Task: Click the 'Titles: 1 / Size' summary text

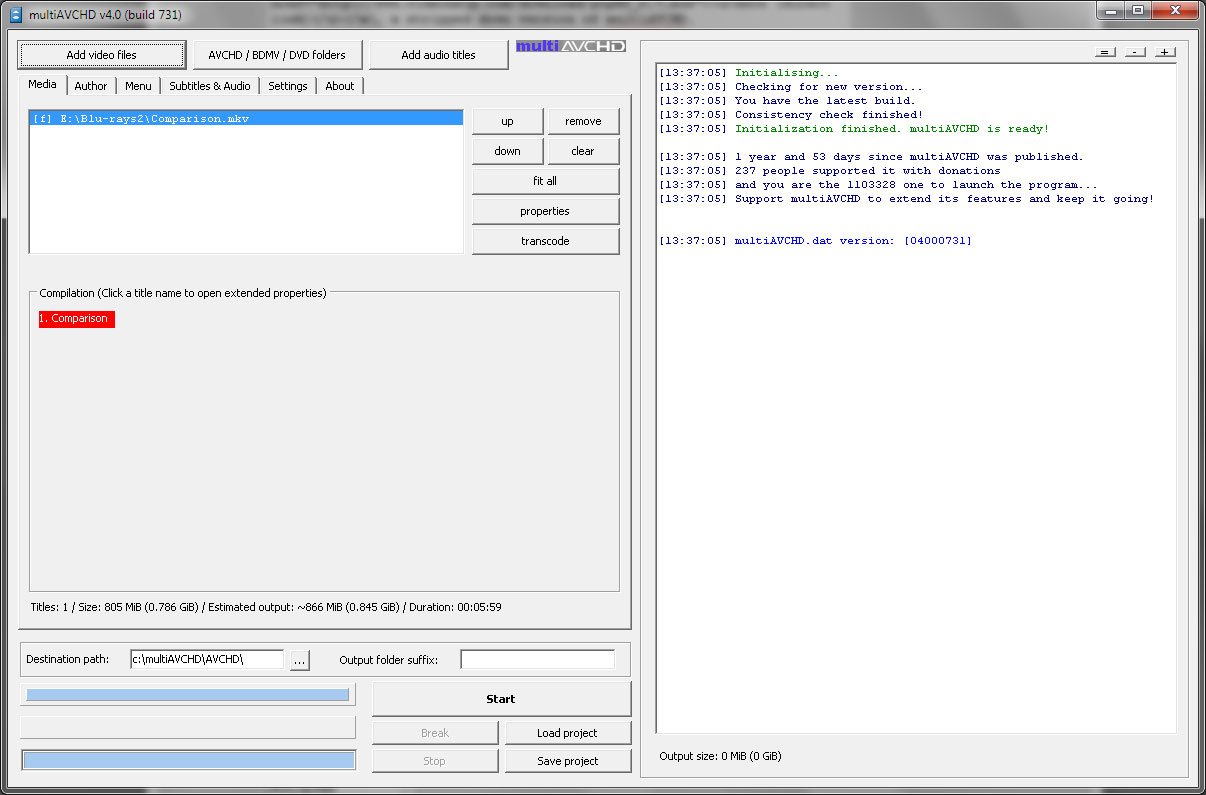Action: 266,607
